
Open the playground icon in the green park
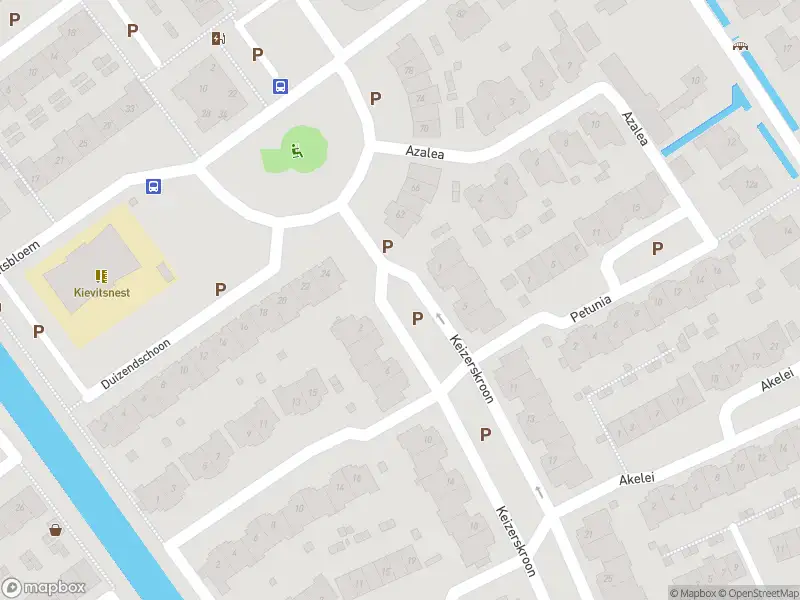[x=297, y=151]
